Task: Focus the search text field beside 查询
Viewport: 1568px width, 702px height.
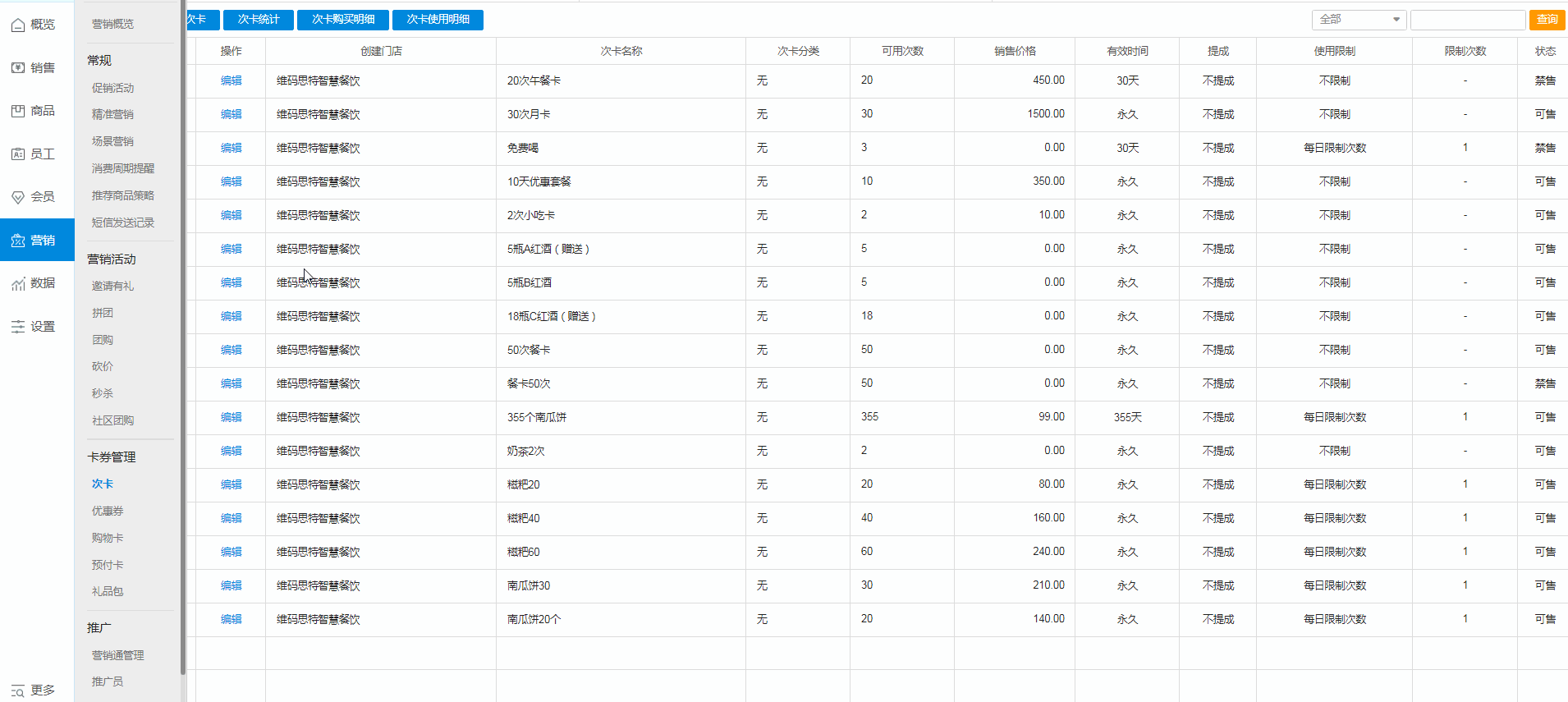Action: (x=1468, y=20)
